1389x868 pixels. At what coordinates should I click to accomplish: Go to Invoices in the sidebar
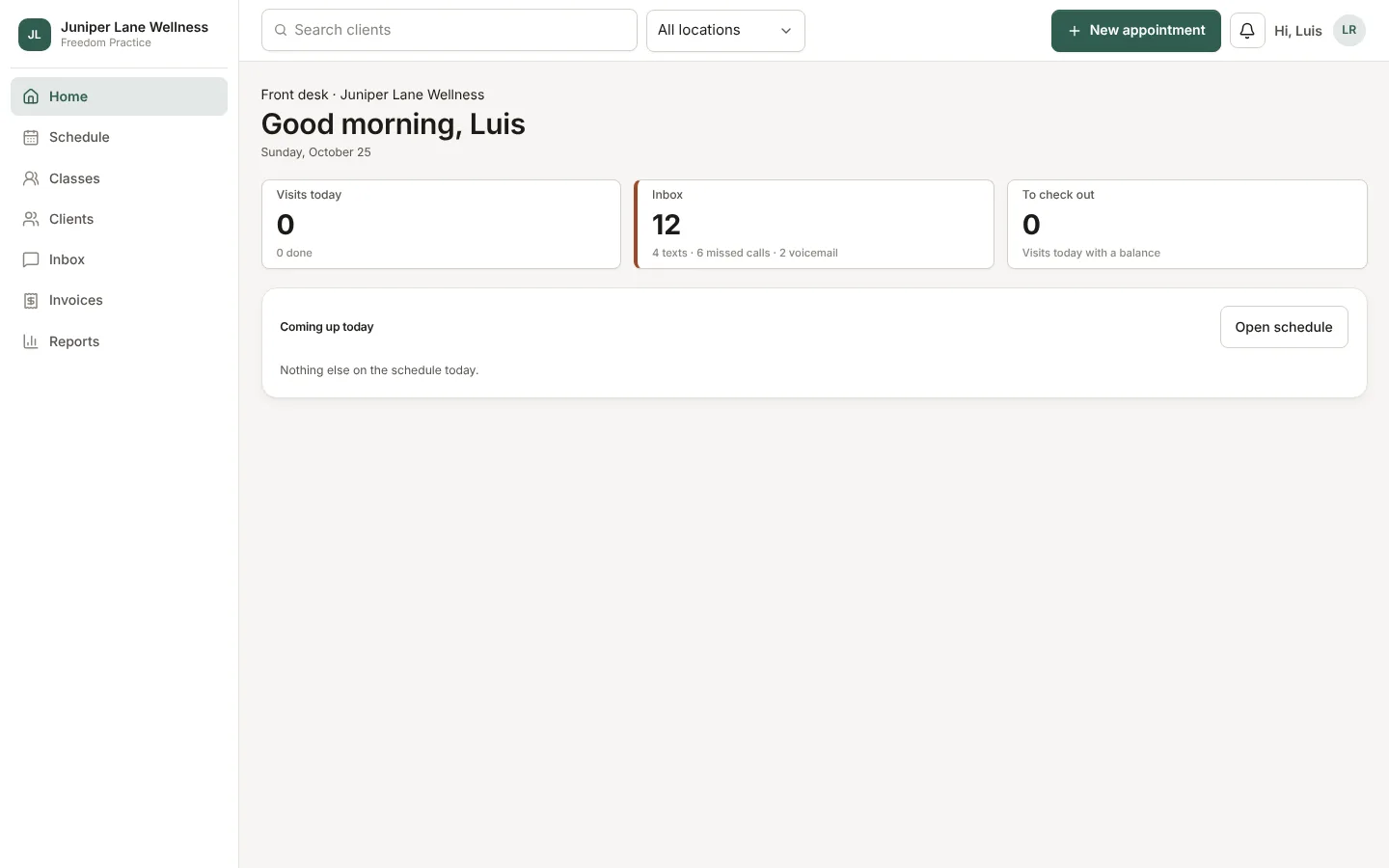point(120,300)
